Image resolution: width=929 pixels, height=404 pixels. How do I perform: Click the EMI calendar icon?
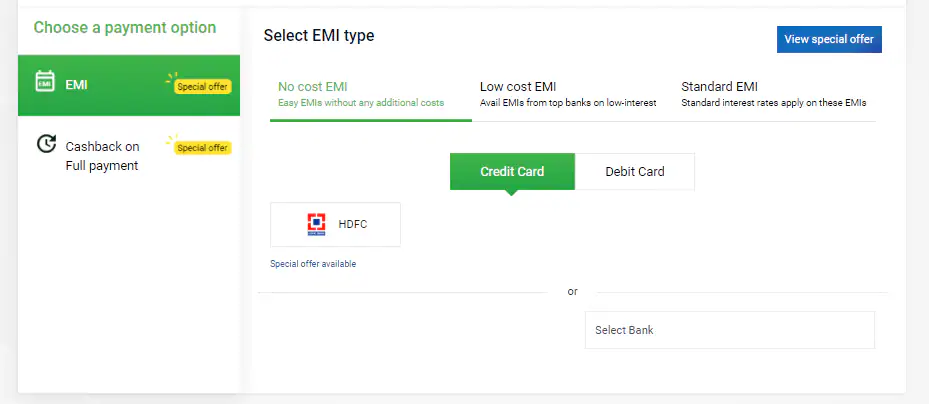(x=45, y=82)
